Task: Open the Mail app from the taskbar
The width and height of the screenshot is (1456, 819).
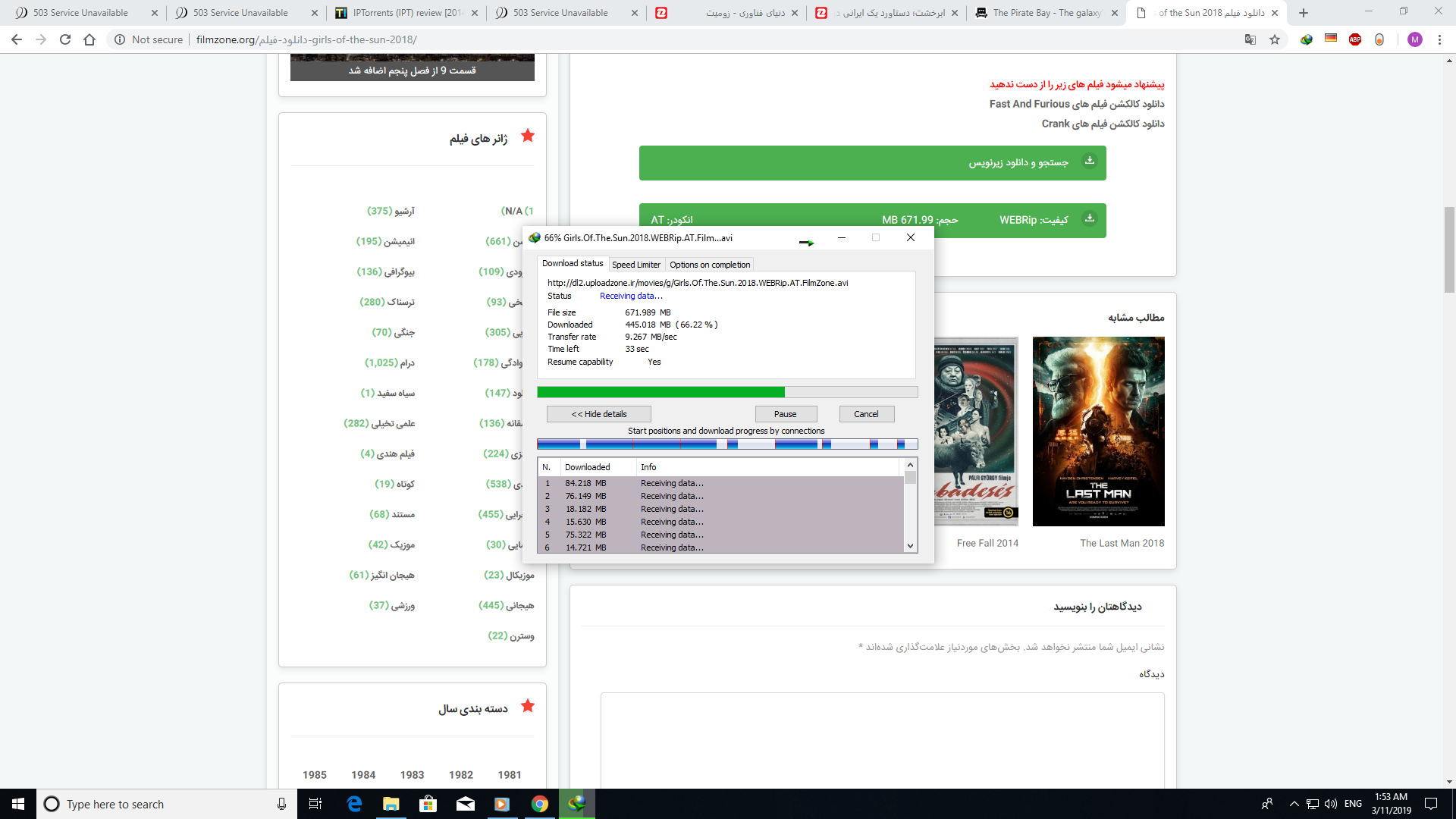Action: click(466, 804)
